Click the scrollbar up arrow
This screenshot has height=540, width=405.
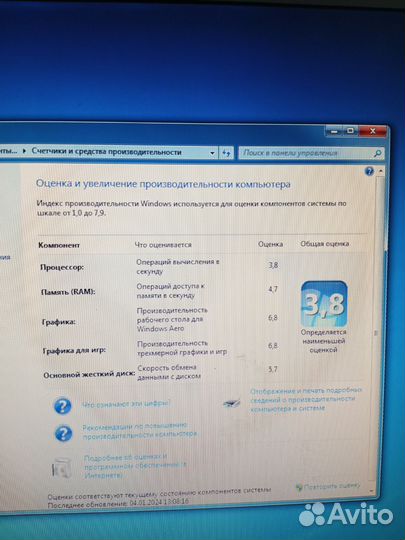380,171
